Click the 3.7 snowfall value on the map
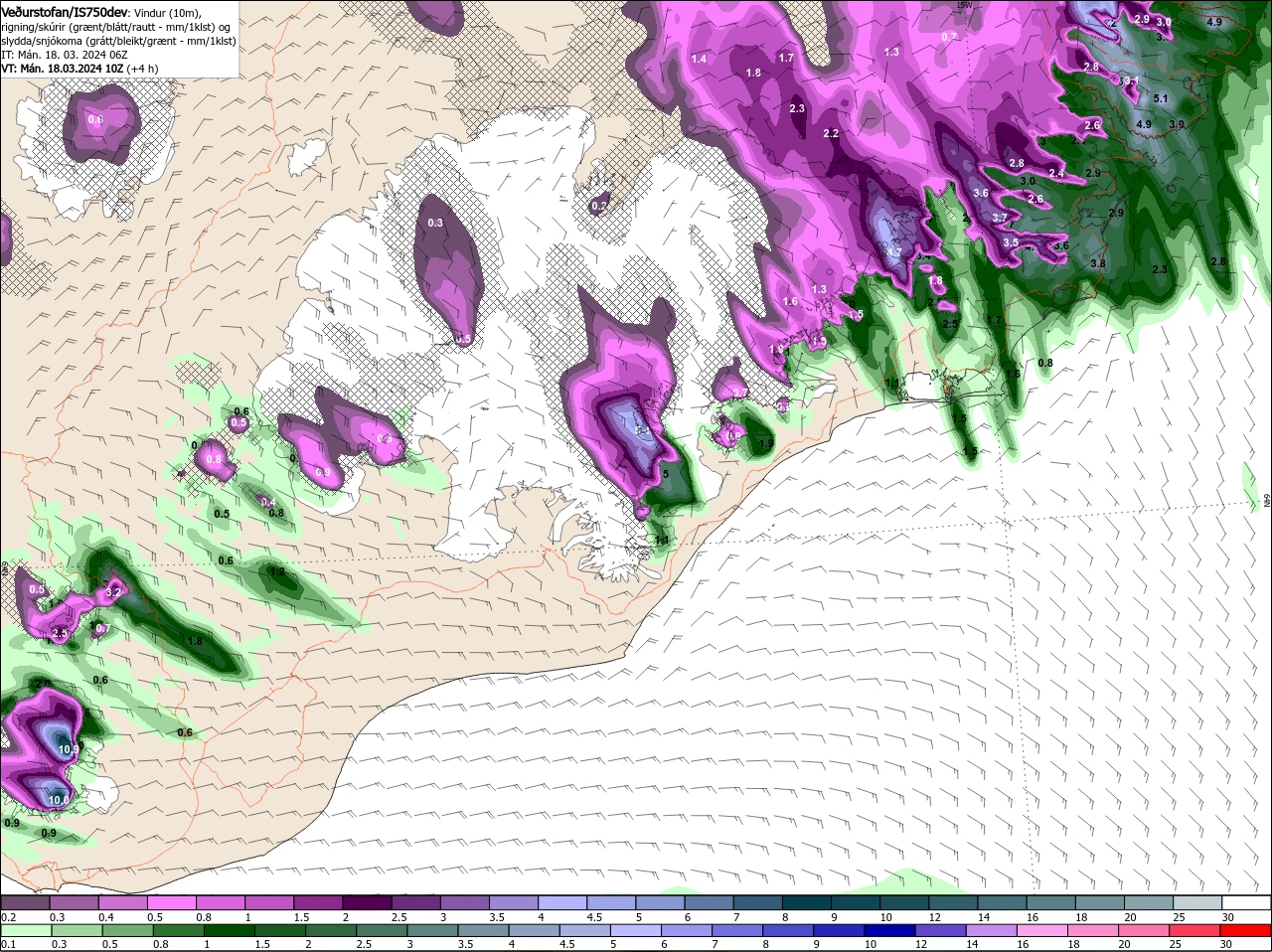The image size is (1272, 952). click(x=1000, y=218)
